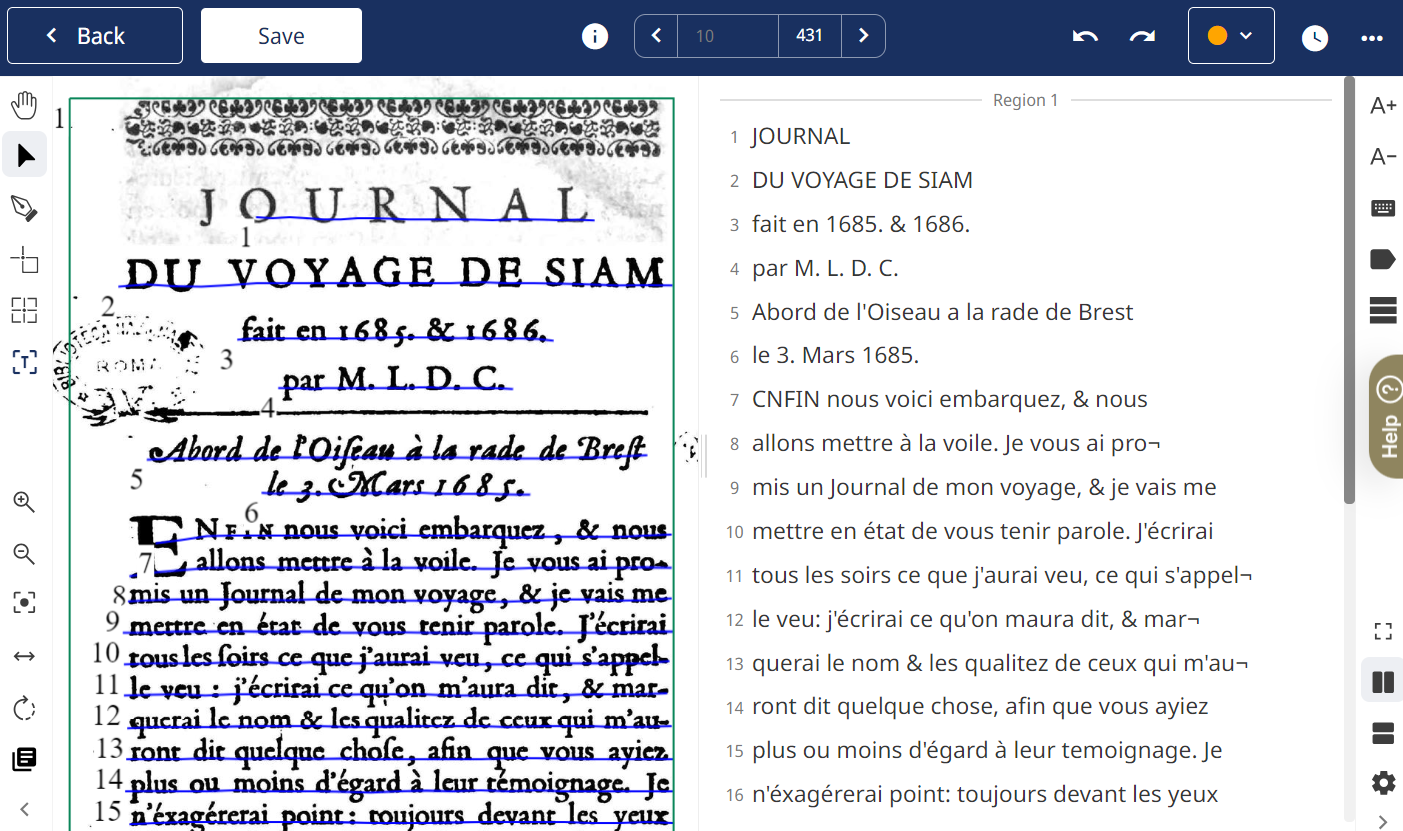Open the virtual keyboard
1403x831 pixels.
(1383, 208)
